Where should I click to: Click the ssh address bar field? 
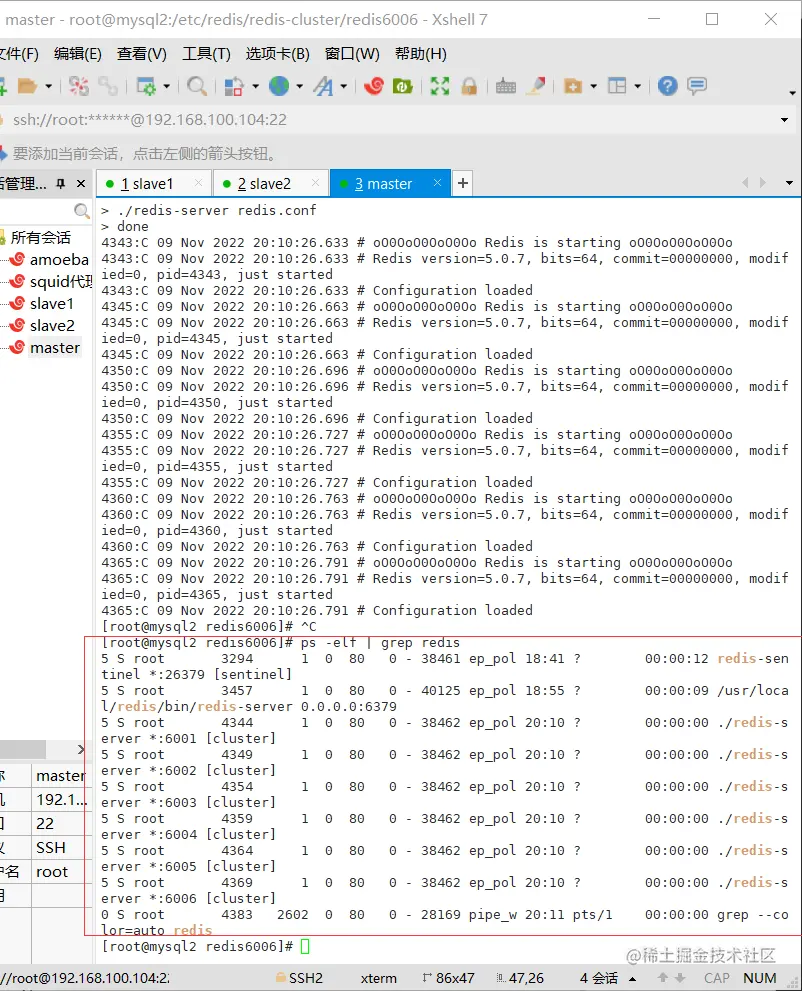tap(392, 119)
